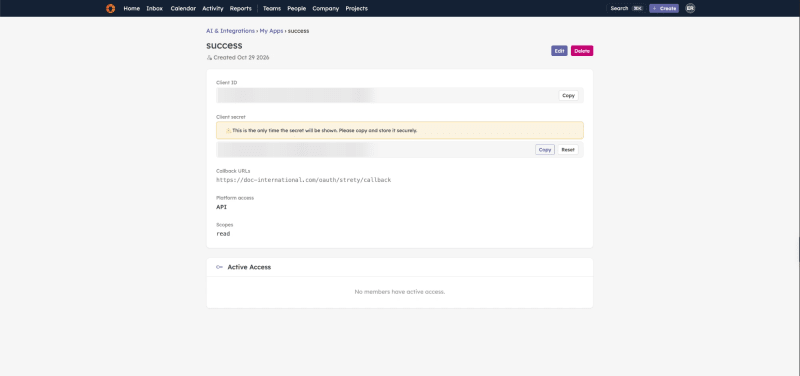Screen dimensions: 800x376
Task: Follow the My Apps breadcrumb link
Action: [271, 31]
